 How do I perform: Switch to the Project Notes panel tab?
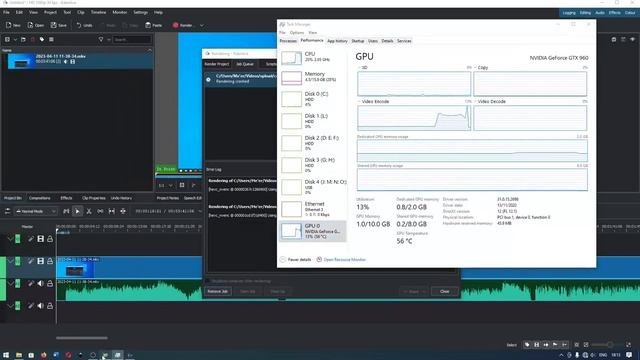pos(168,198)
